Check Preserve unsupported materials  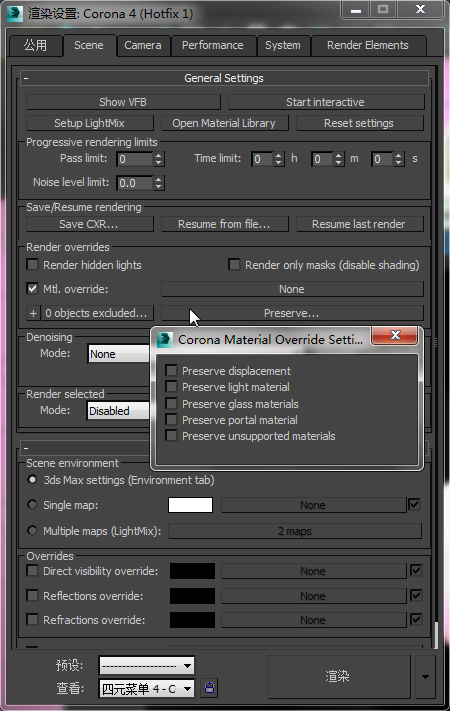171,436
